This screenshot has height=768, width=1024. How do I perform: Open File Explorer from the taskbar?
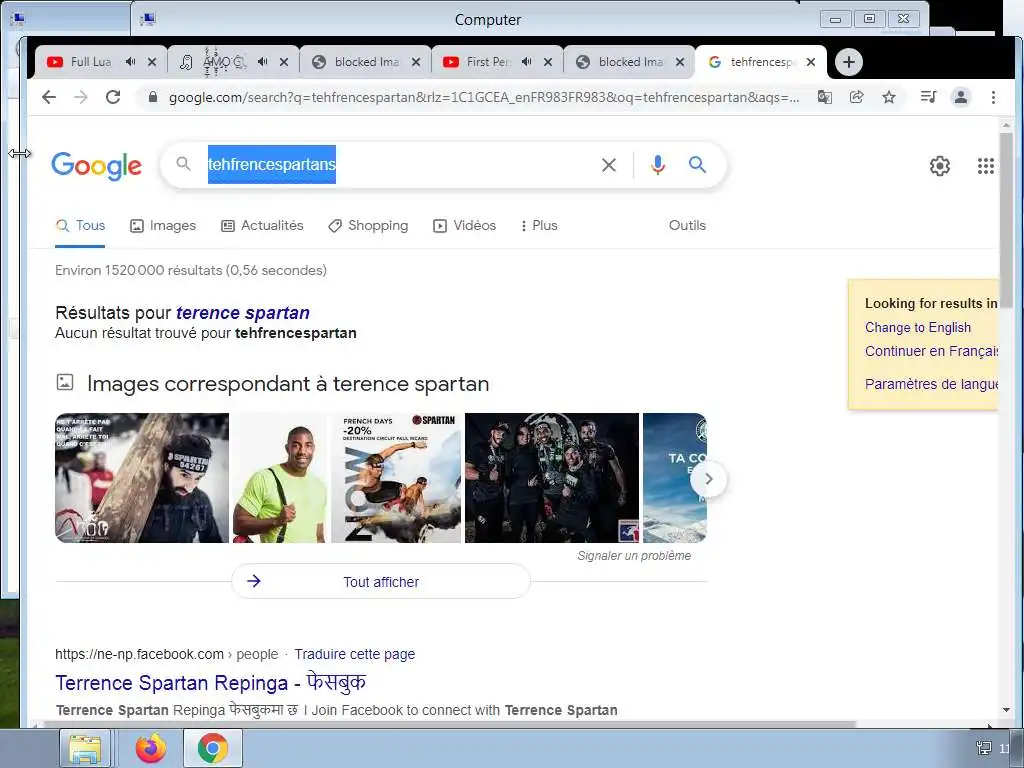pyautogui.click(x=86, y=748)
